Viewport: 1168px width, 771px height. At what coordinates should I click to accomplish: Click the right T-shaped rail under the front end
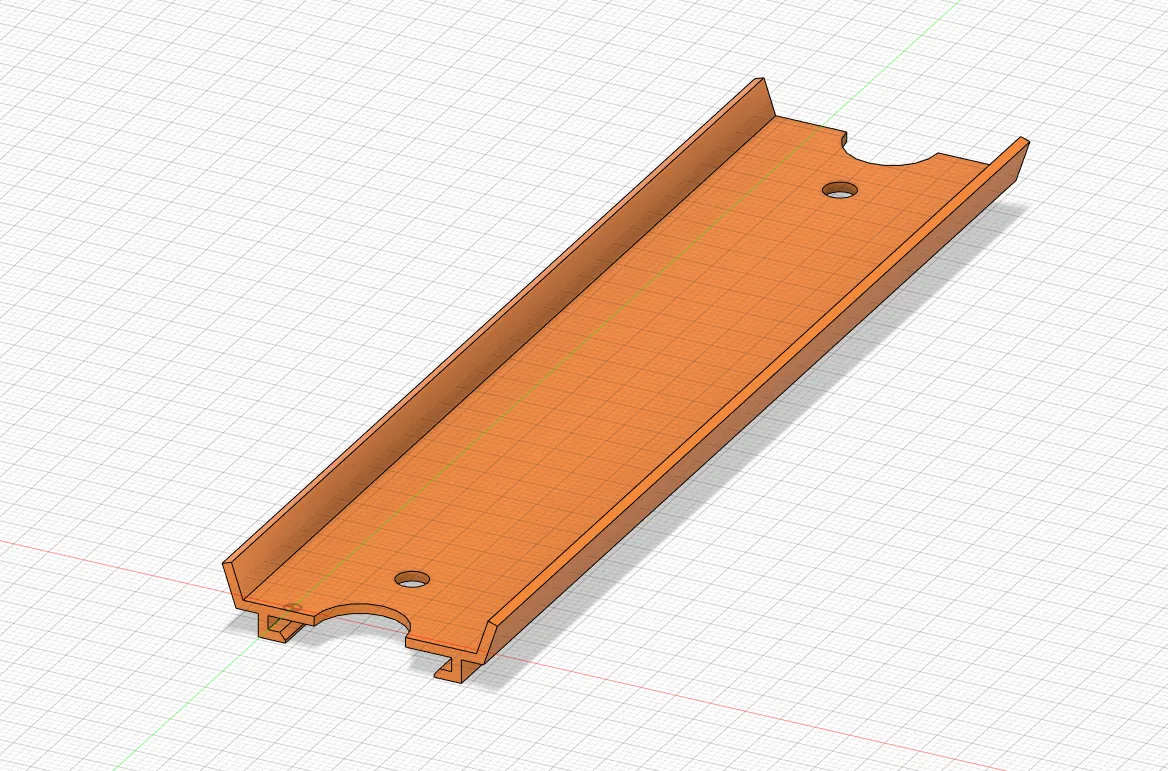[457, 670]
